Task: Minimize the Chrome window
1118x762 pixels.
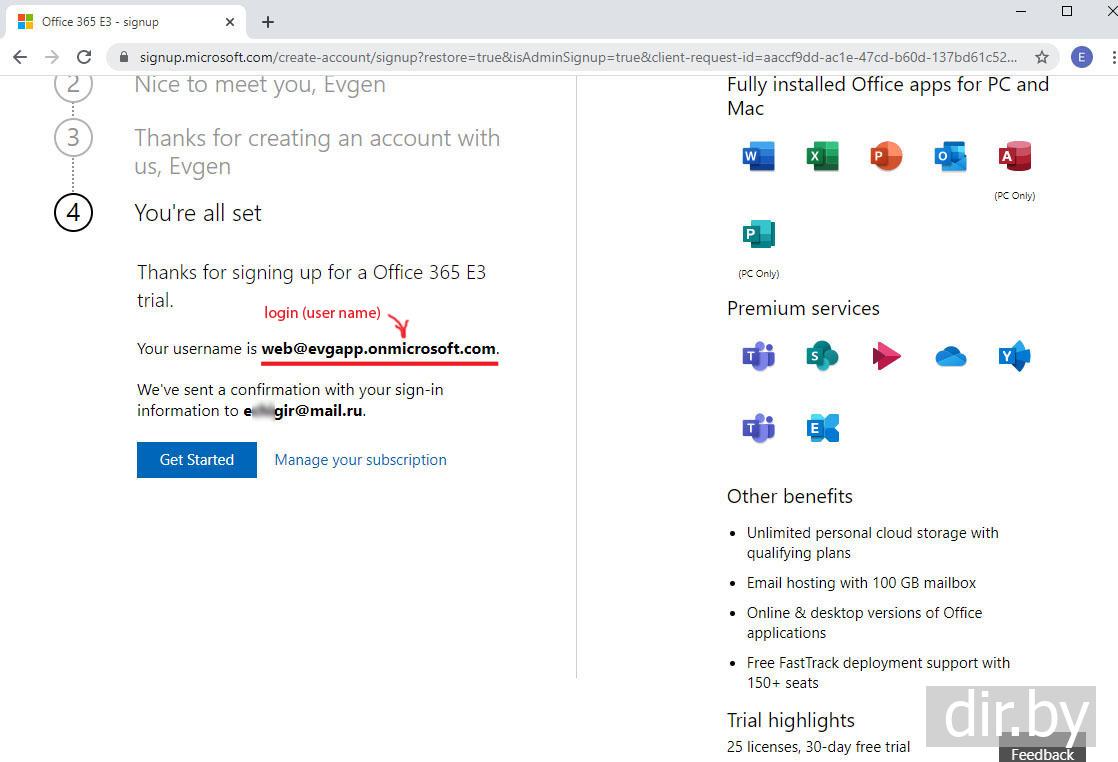Action: tap(1021, 11)
